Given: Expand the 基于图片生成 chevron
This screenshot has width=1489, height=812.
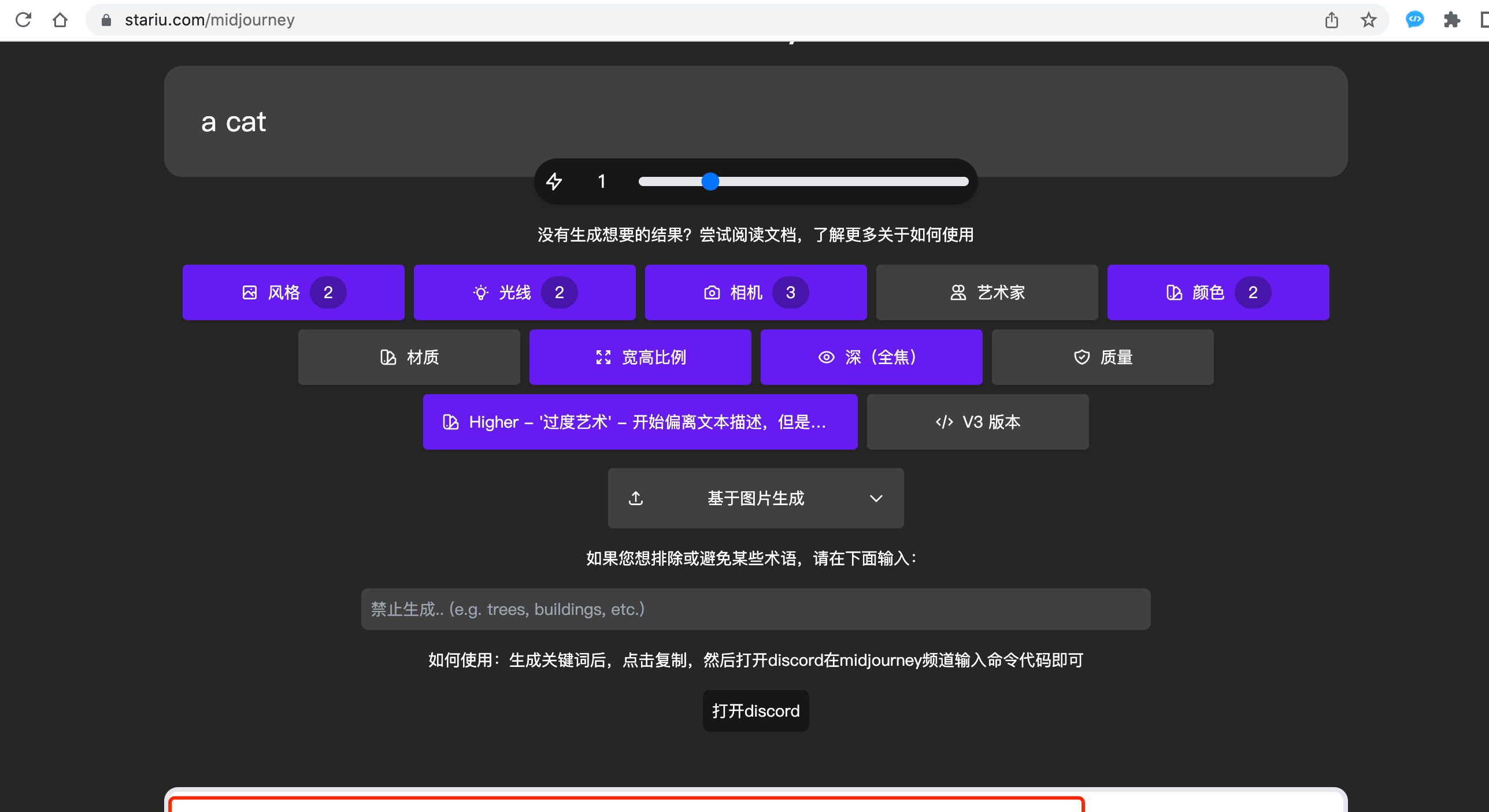Looking at the screenshot, I should pyautogui.click(x=876, y=498).
